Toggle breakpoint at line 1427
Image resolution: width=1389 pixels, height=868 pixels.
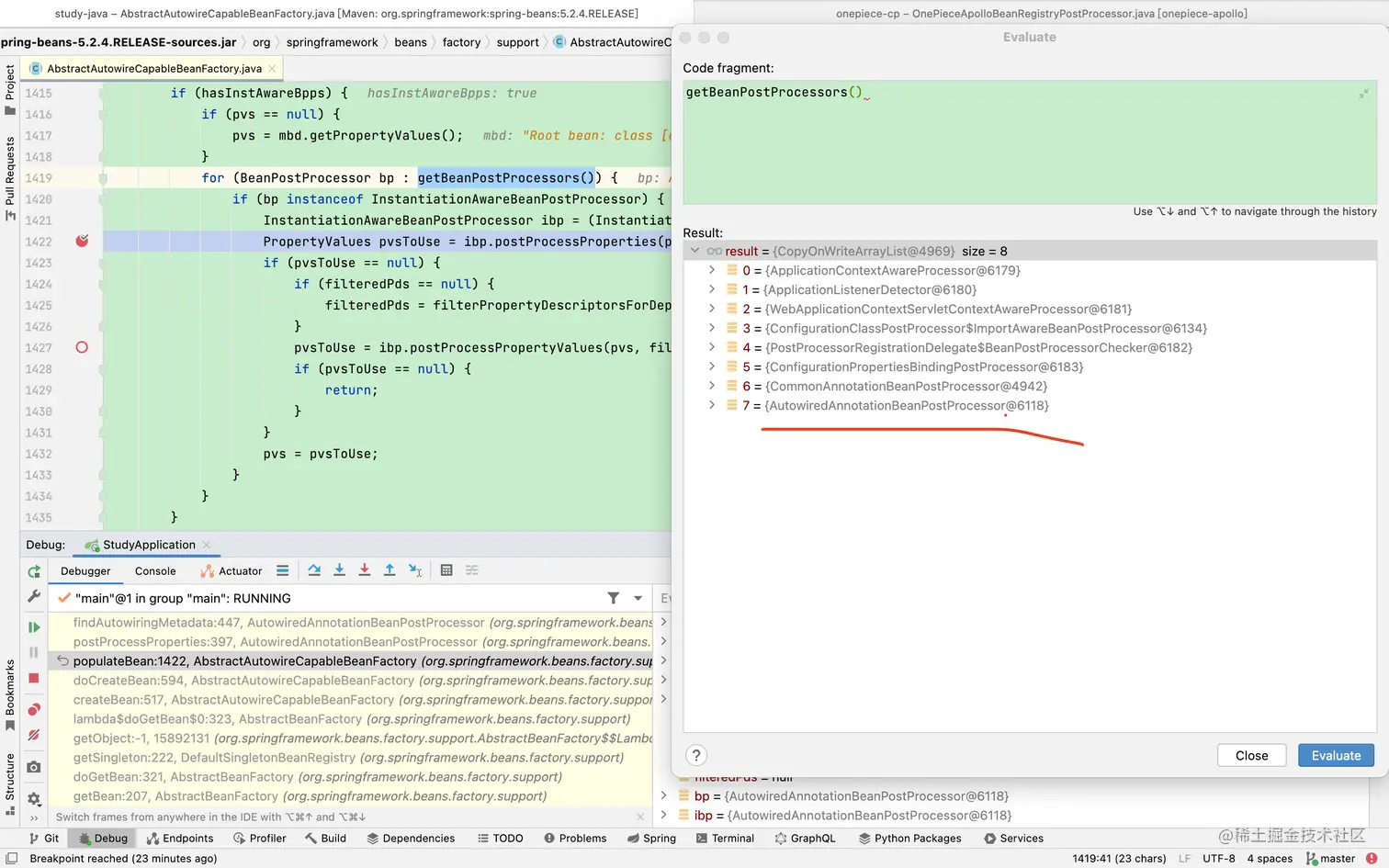click(82, 347)
